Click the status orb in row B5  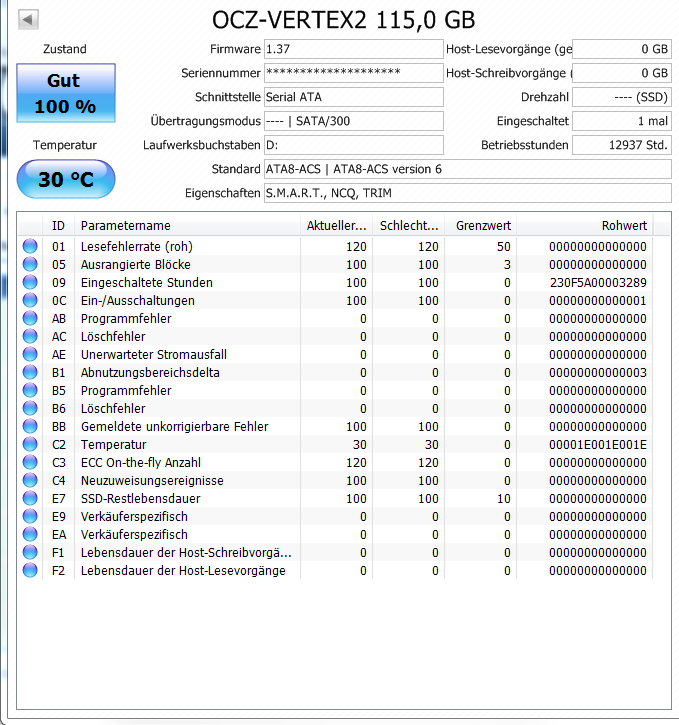click(30, 390)
